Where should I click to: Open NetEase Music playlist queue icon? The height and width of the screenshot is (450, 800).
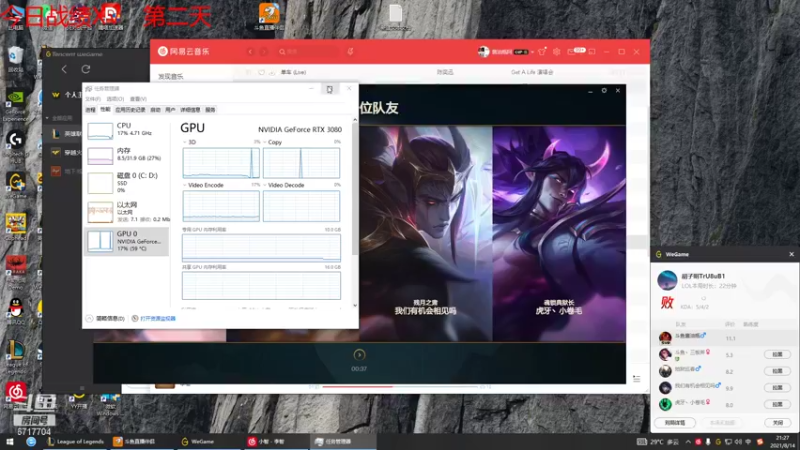(x=637, y=379)
